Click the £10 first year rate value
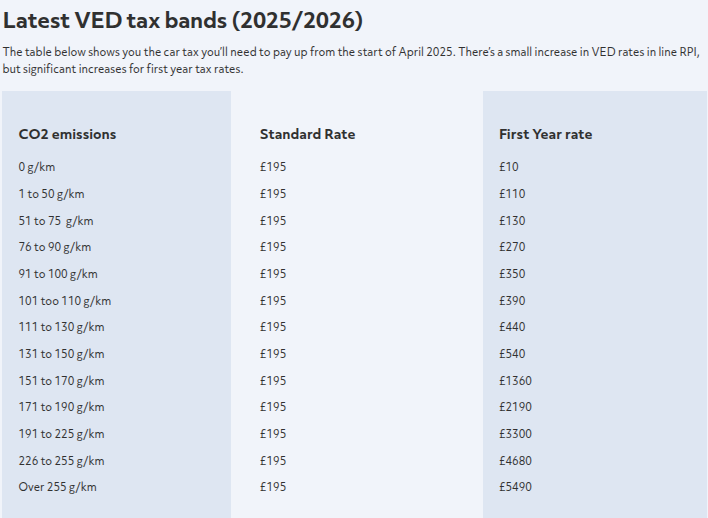 click(509, 167)
